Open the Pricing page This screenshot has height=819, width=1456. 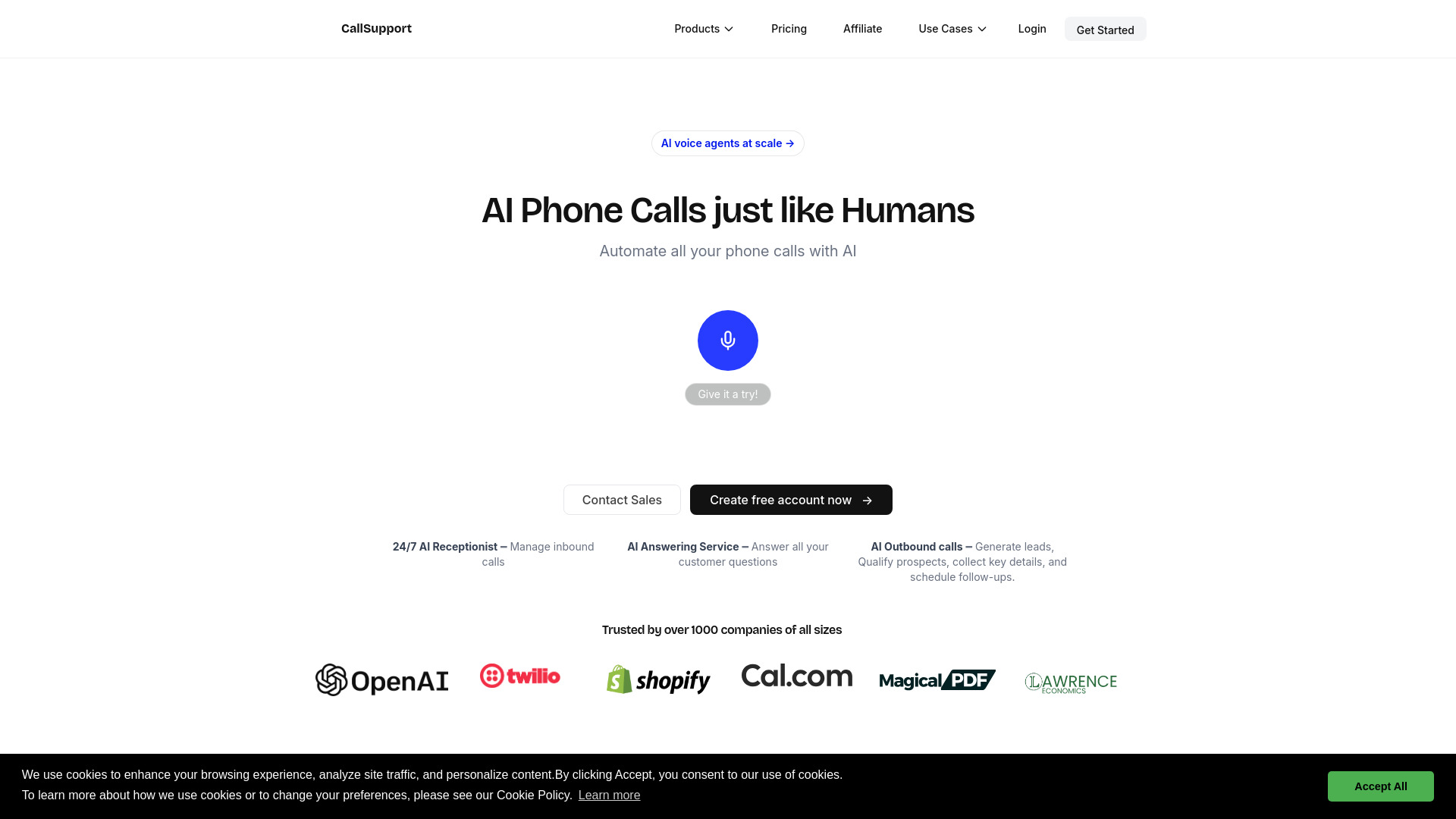tap(789, 28)
